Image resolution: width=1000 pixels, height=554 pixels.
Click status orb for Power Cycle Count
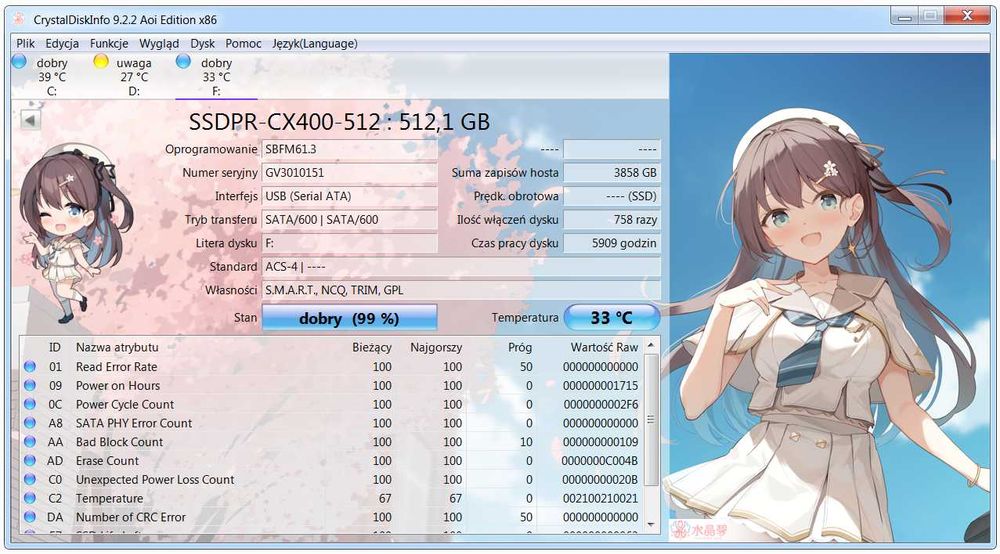pos(29,404)
